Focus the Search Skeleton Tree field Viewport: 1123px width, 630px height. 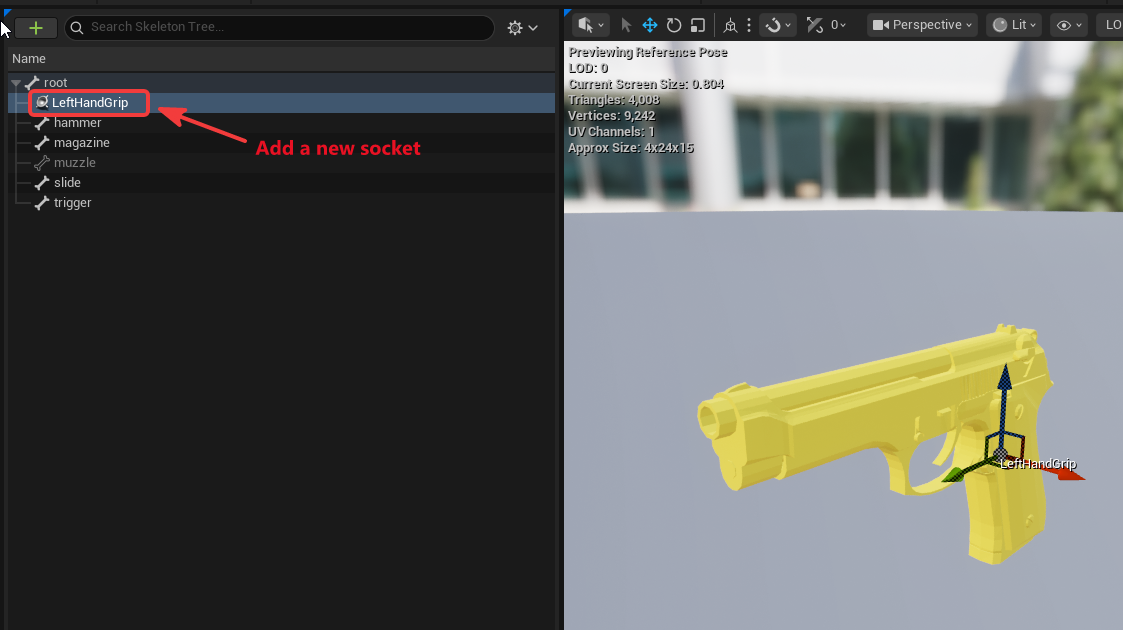pyautogui.click(x=279, y=27)
